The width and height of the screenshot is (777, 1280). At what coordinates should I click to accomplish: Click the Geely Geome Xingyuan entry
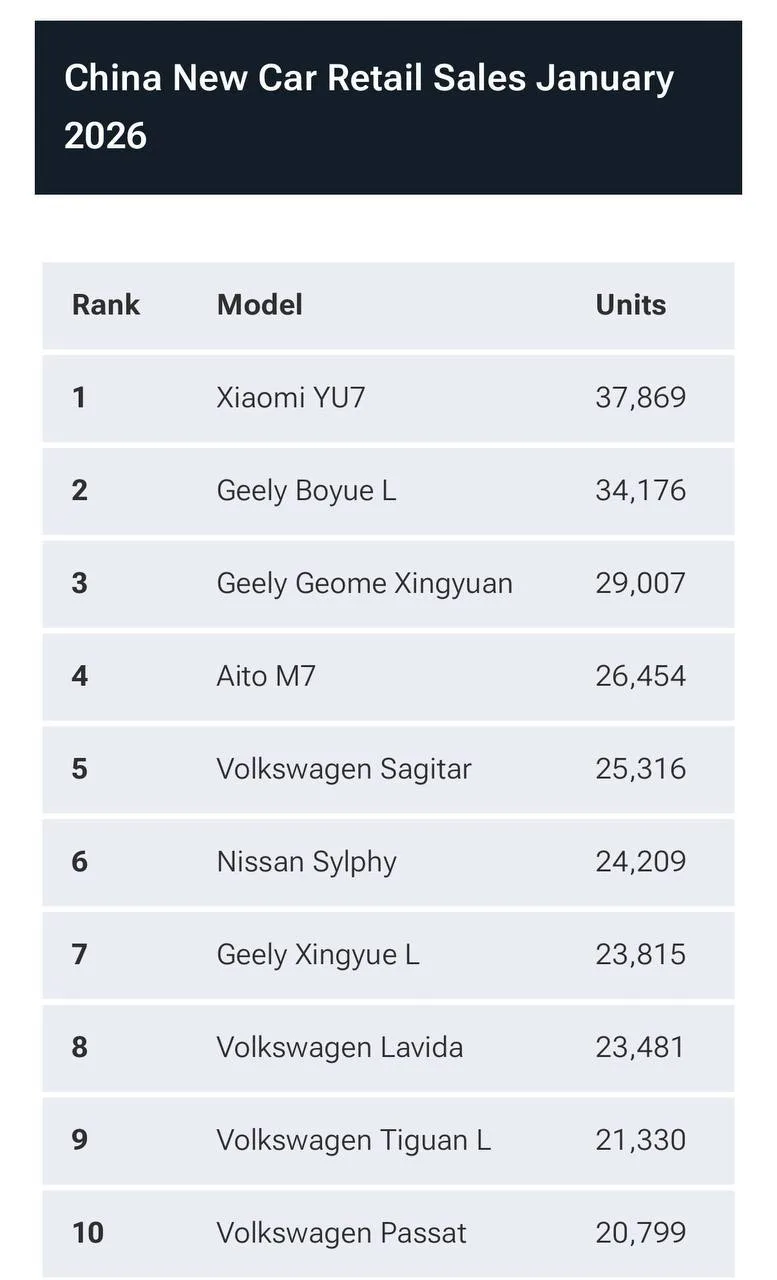[x=364, y=583]
